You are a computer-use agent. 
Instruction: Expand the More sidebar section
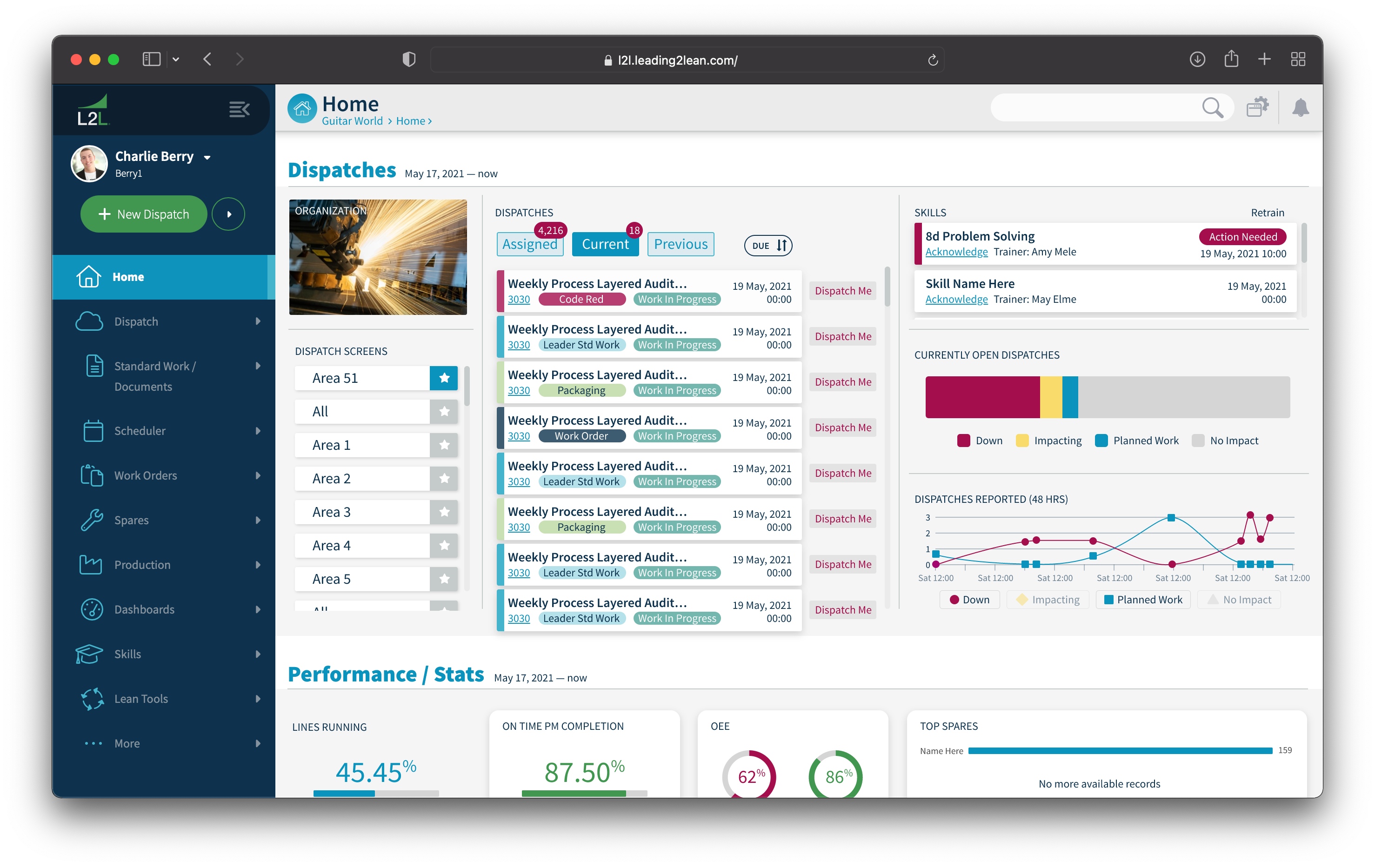coord(127,743)
